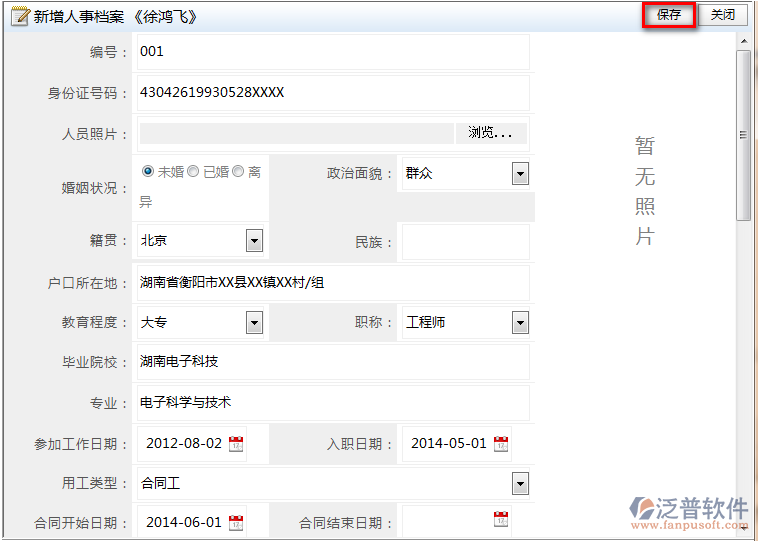Click the 身份证号码 text field

pos(333,93)
